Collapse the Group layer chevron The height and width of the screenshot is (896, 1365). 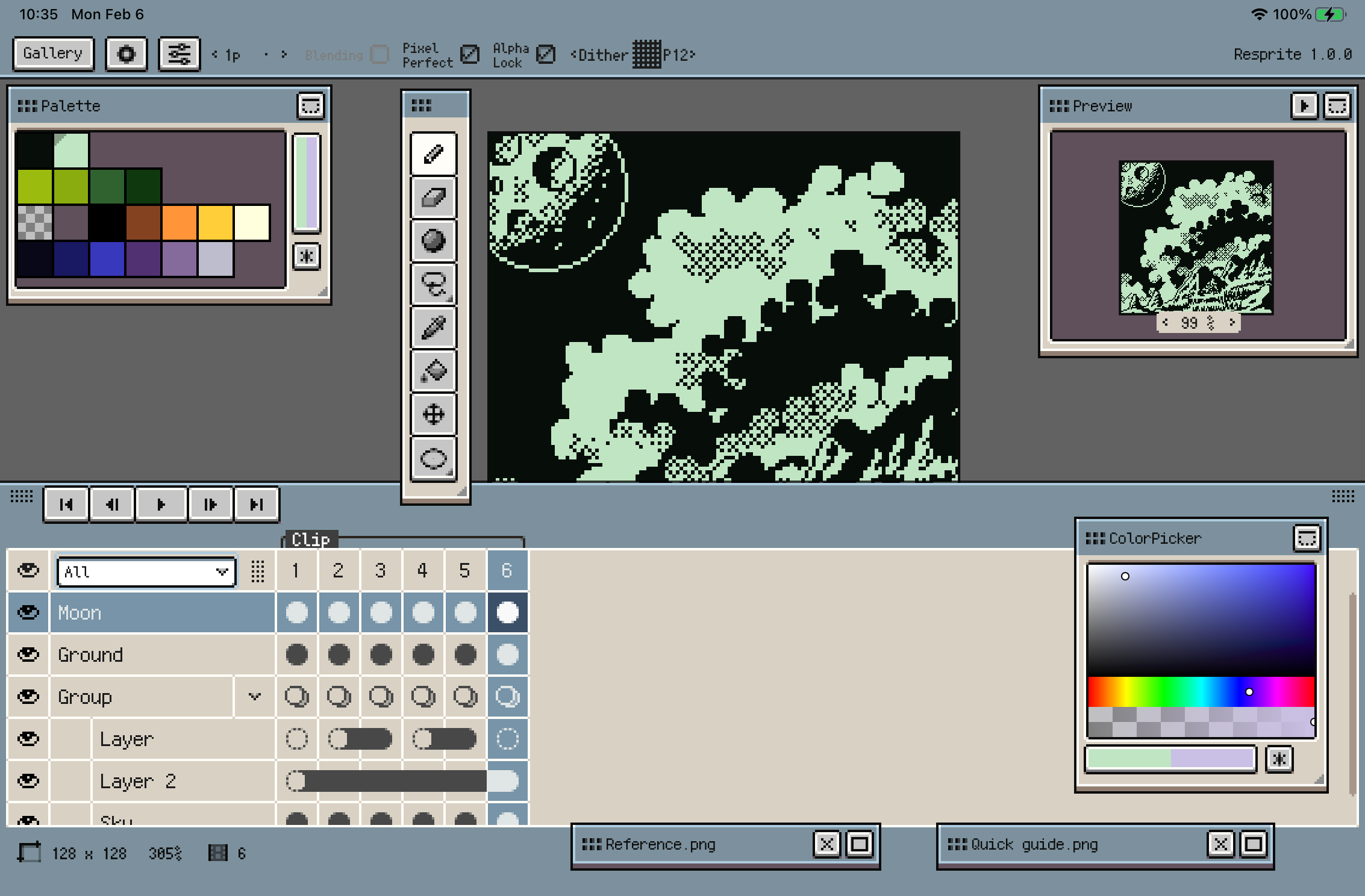click(255, 697)
